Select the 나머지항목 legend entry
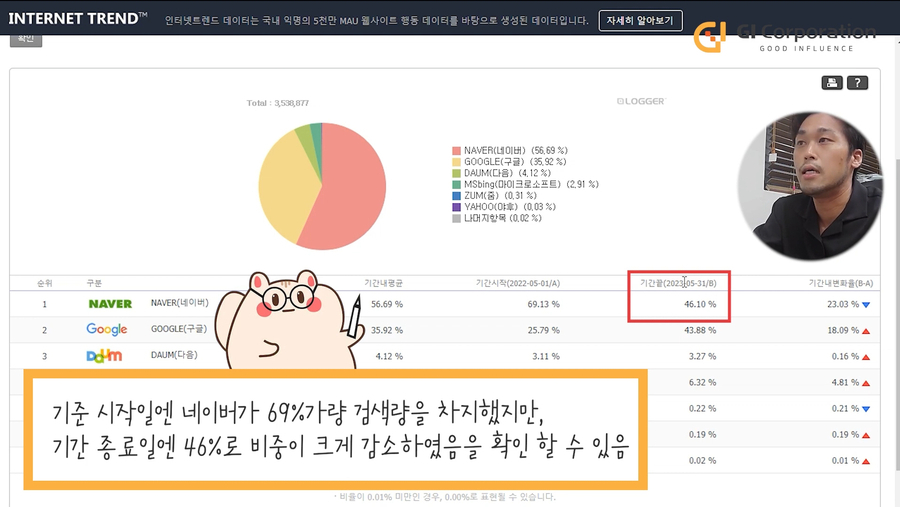 pyautogui.click(x=496, y=218)
